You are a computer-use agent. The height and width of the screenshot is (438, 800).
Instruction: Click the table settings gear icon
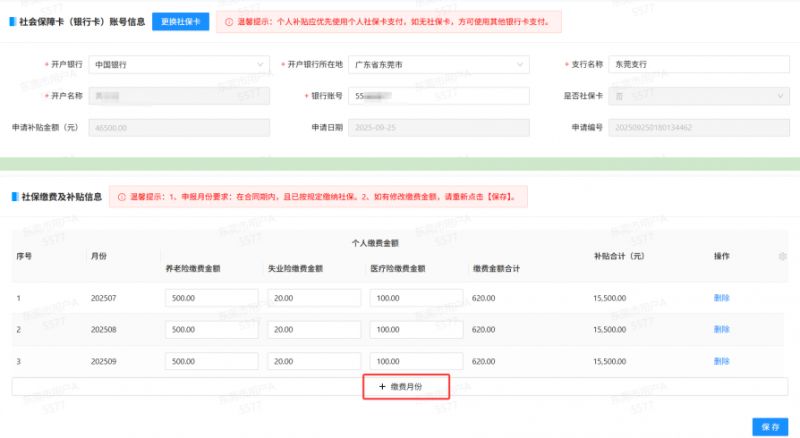pyautogui.click(x=782, y=257)
